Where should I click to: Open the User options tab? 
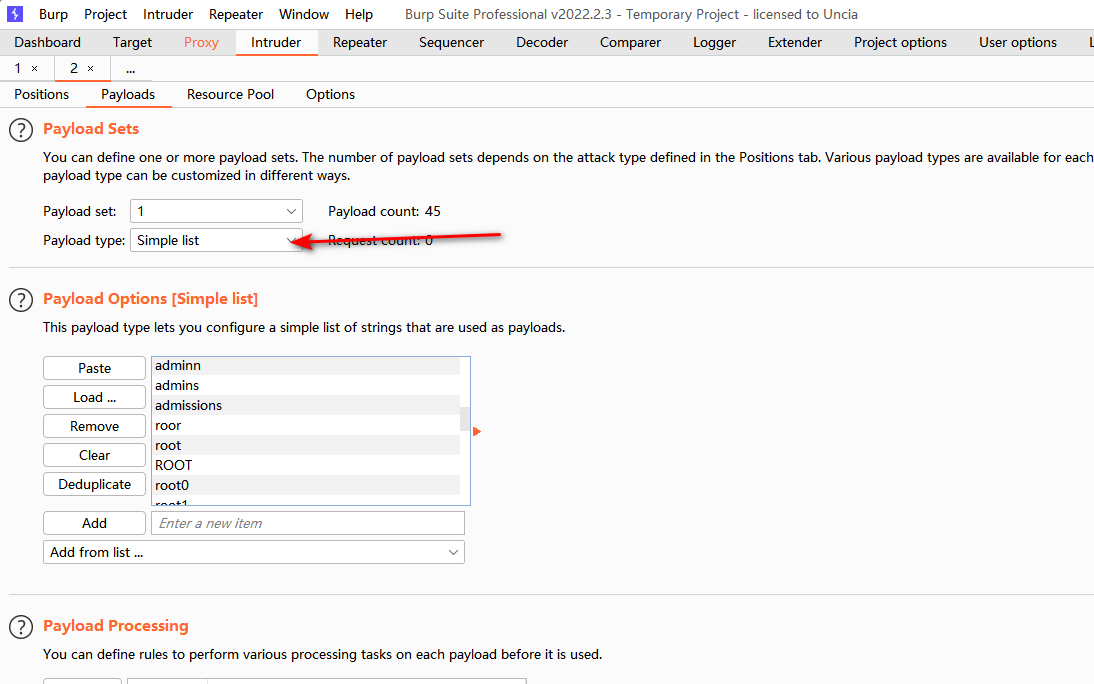[x=1017, y=42]
